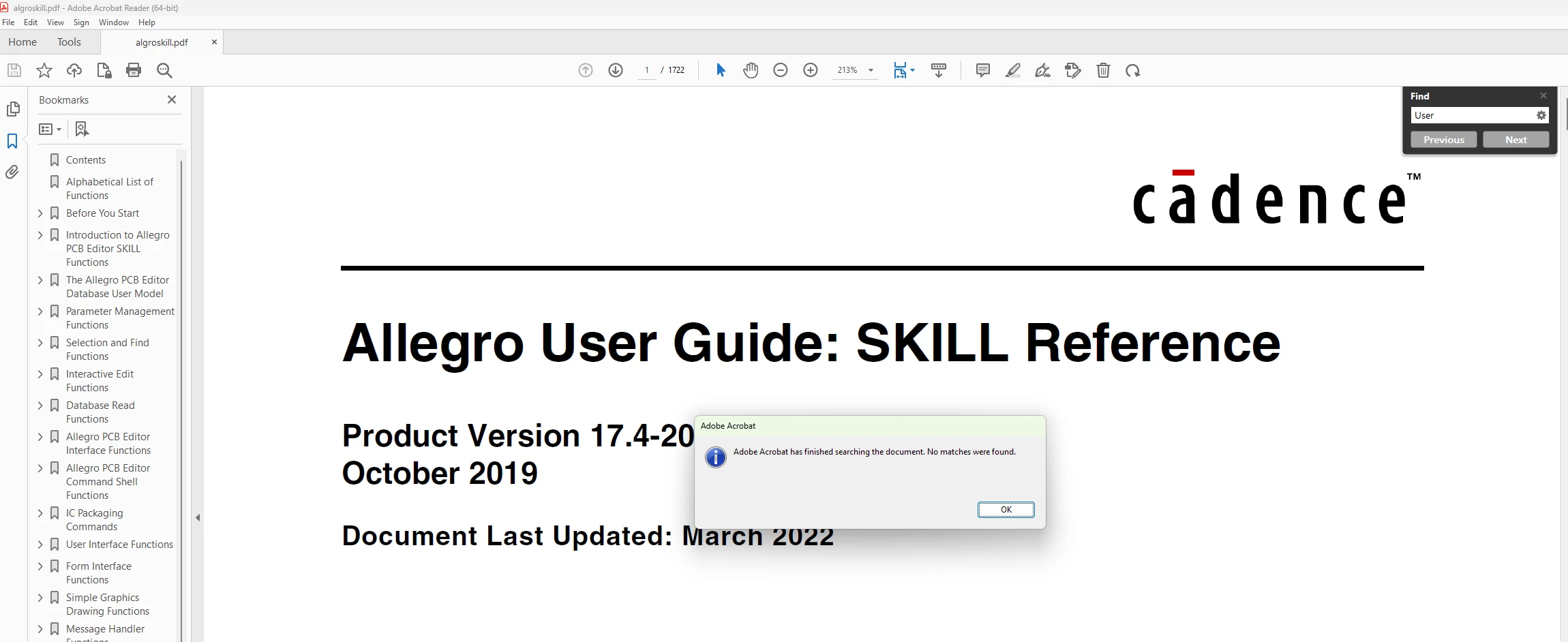Click the Save file icon
This screenshot has height=642, width=1568.
coord(14,70)
